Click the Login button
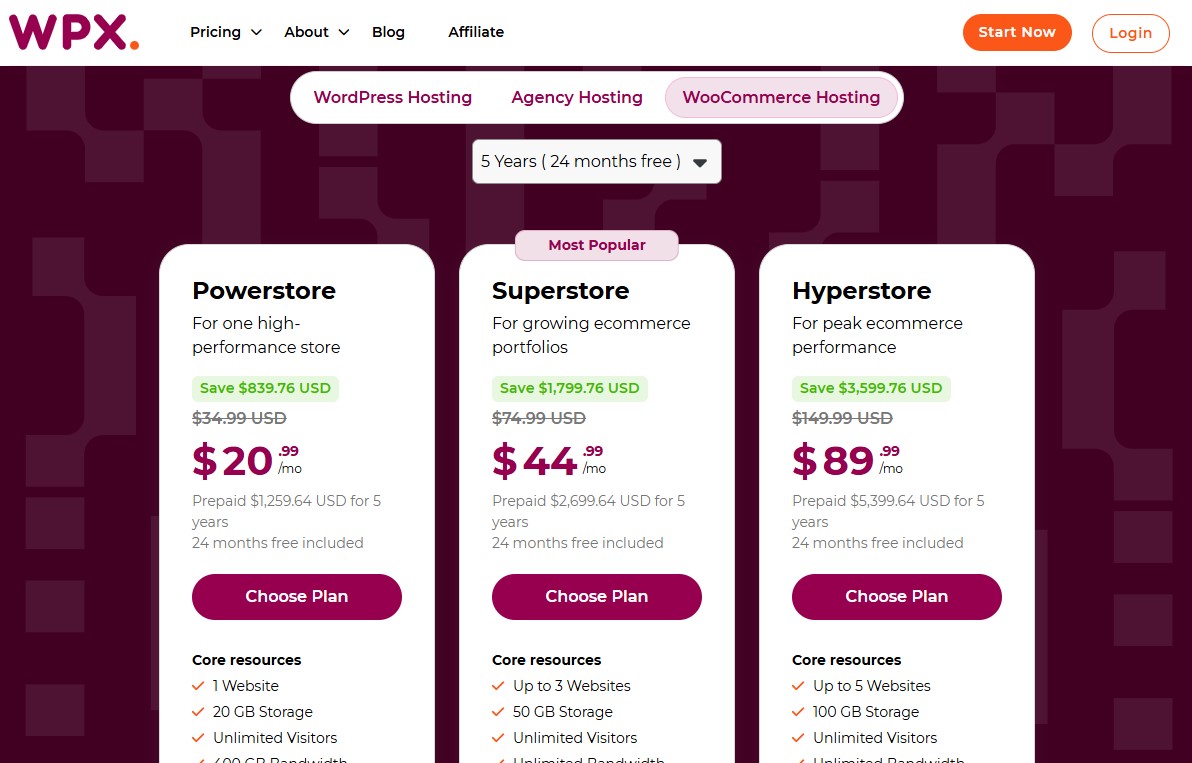This screenshot has width=1192, height=763. click(x=1130, y=32)
